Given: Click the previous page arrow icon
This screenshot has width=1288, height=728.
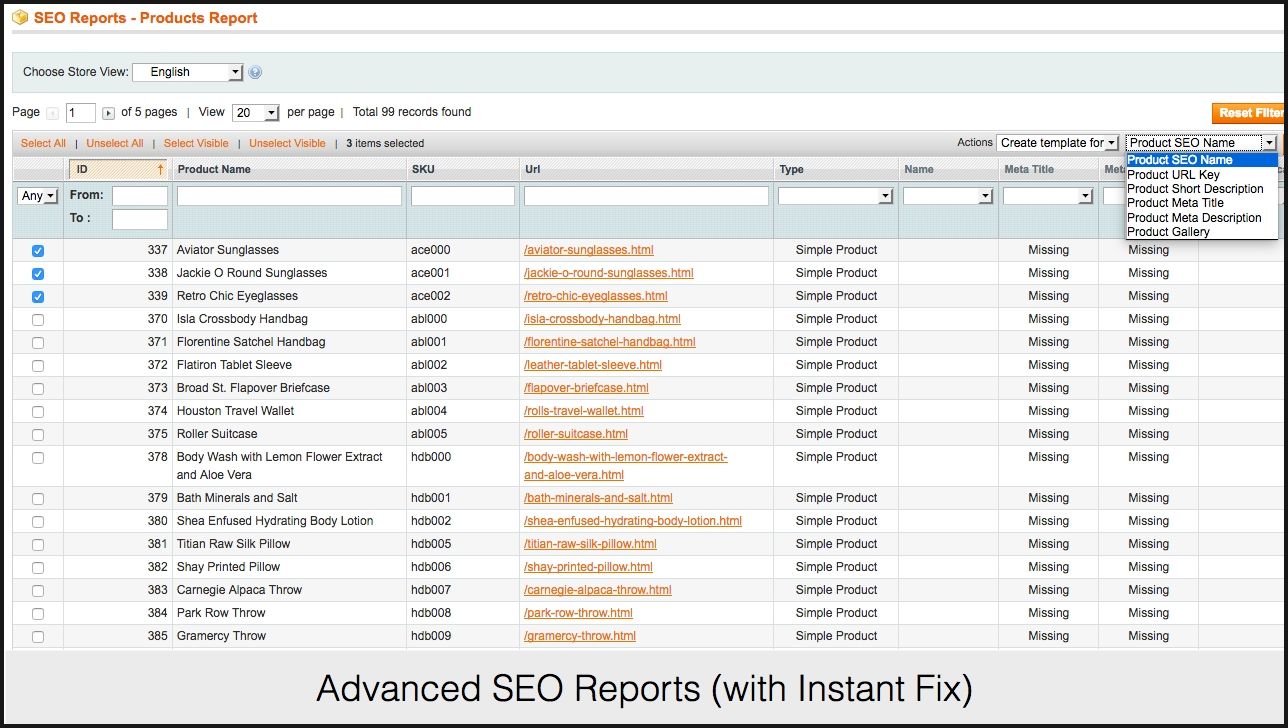Looking at the screenshot, I should click(53, 113).
